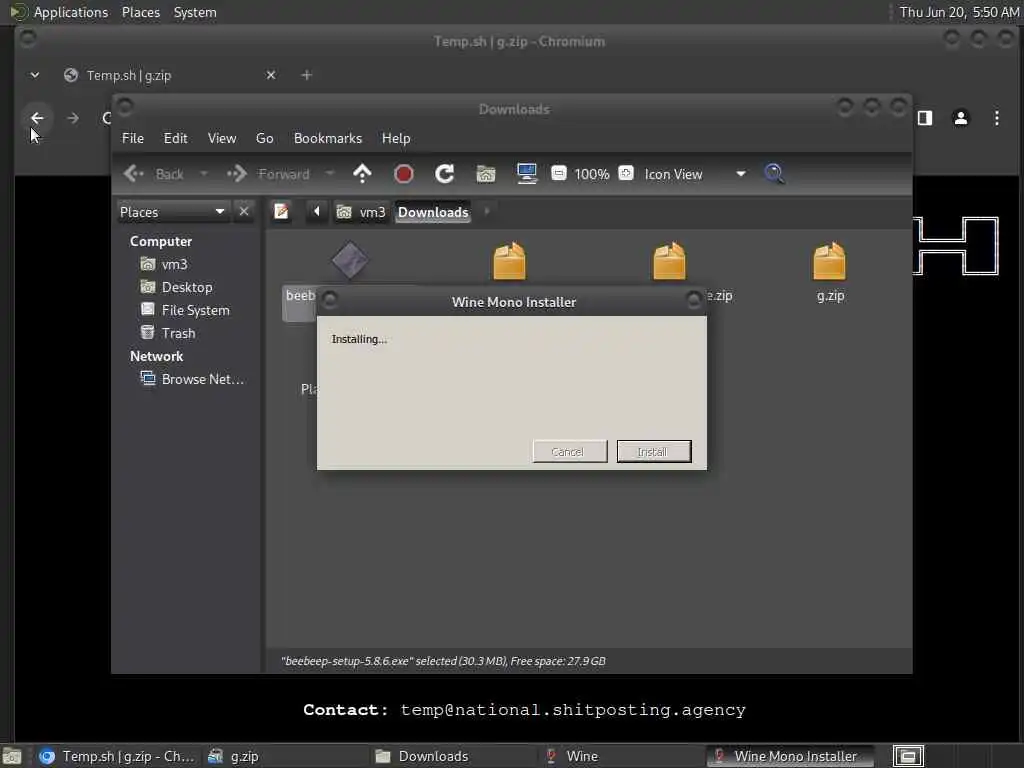Viewport: 1024px width, 768px height.
Task: Select the second zip archive icon
Action: click(509, 261)
